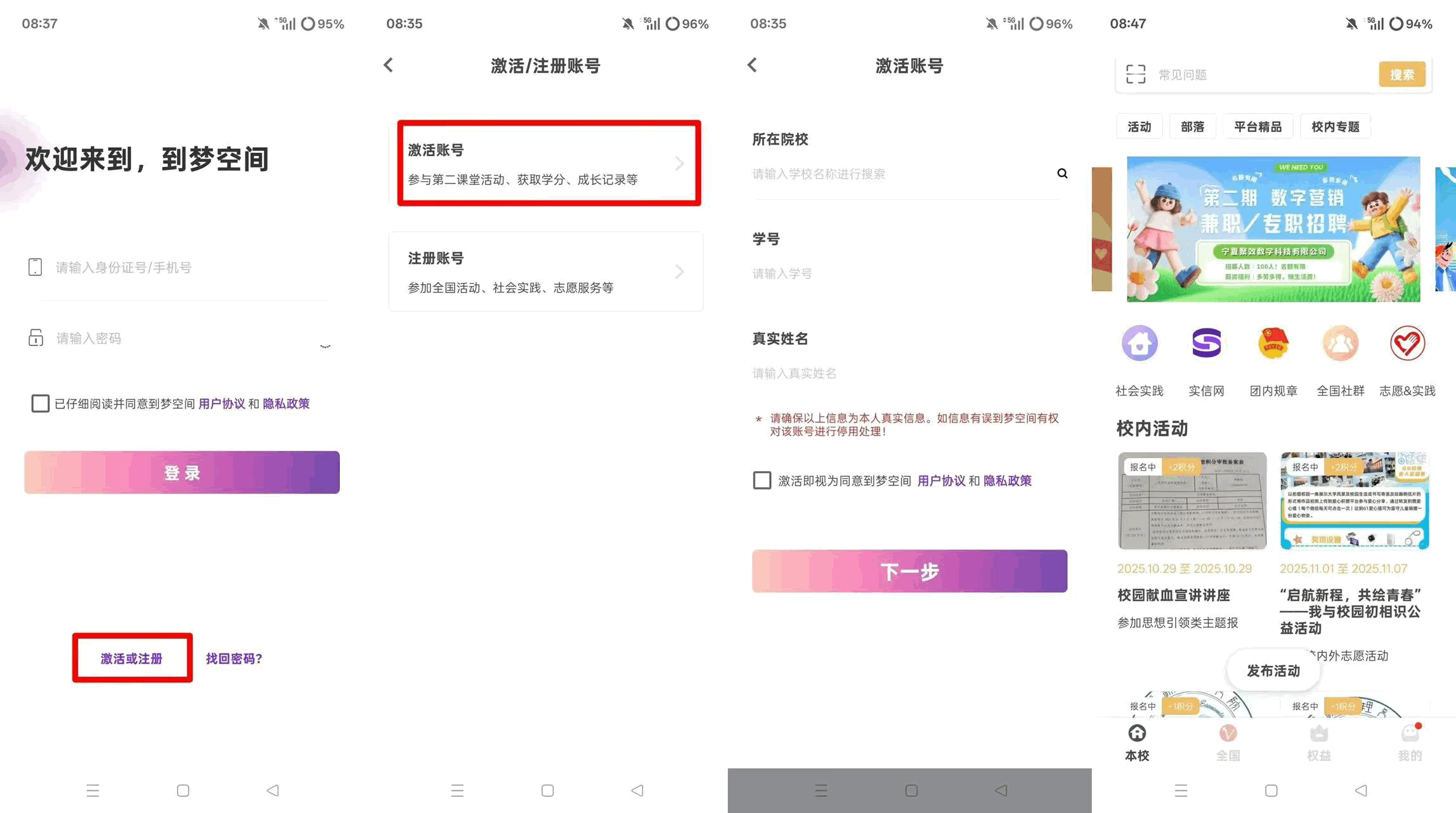Click the school search magnifier icon

tap(1062, 174)
